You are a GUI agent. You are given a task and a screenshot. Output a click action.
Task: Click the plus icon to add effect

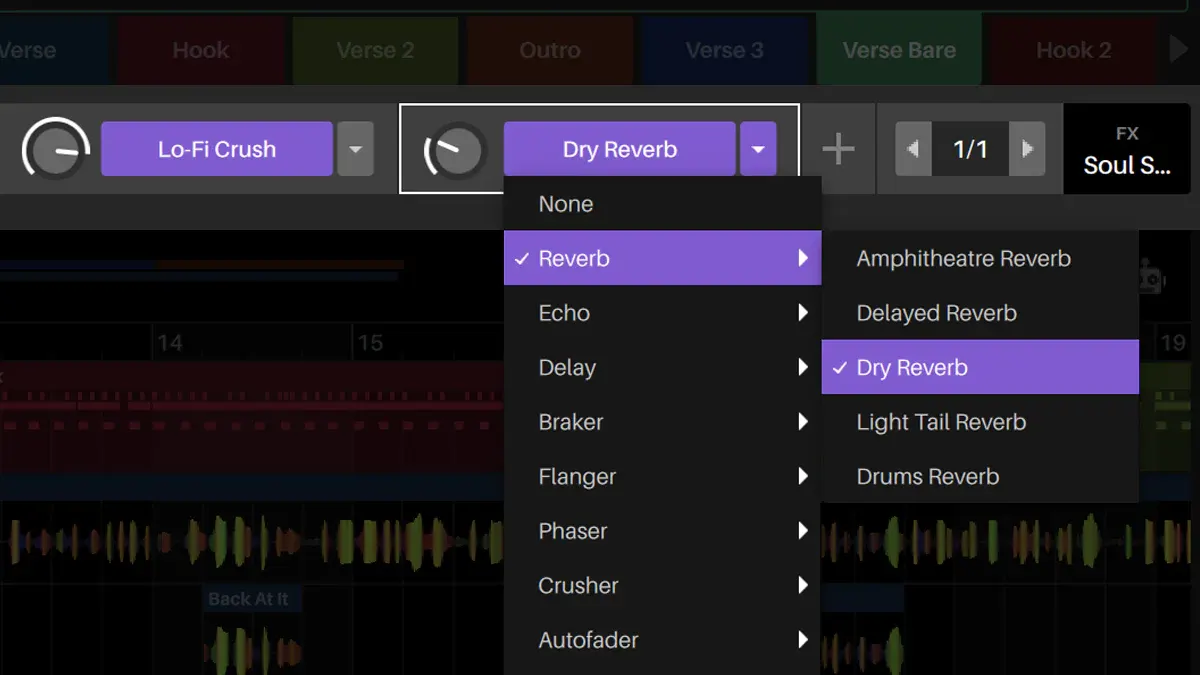coord(838,150)
